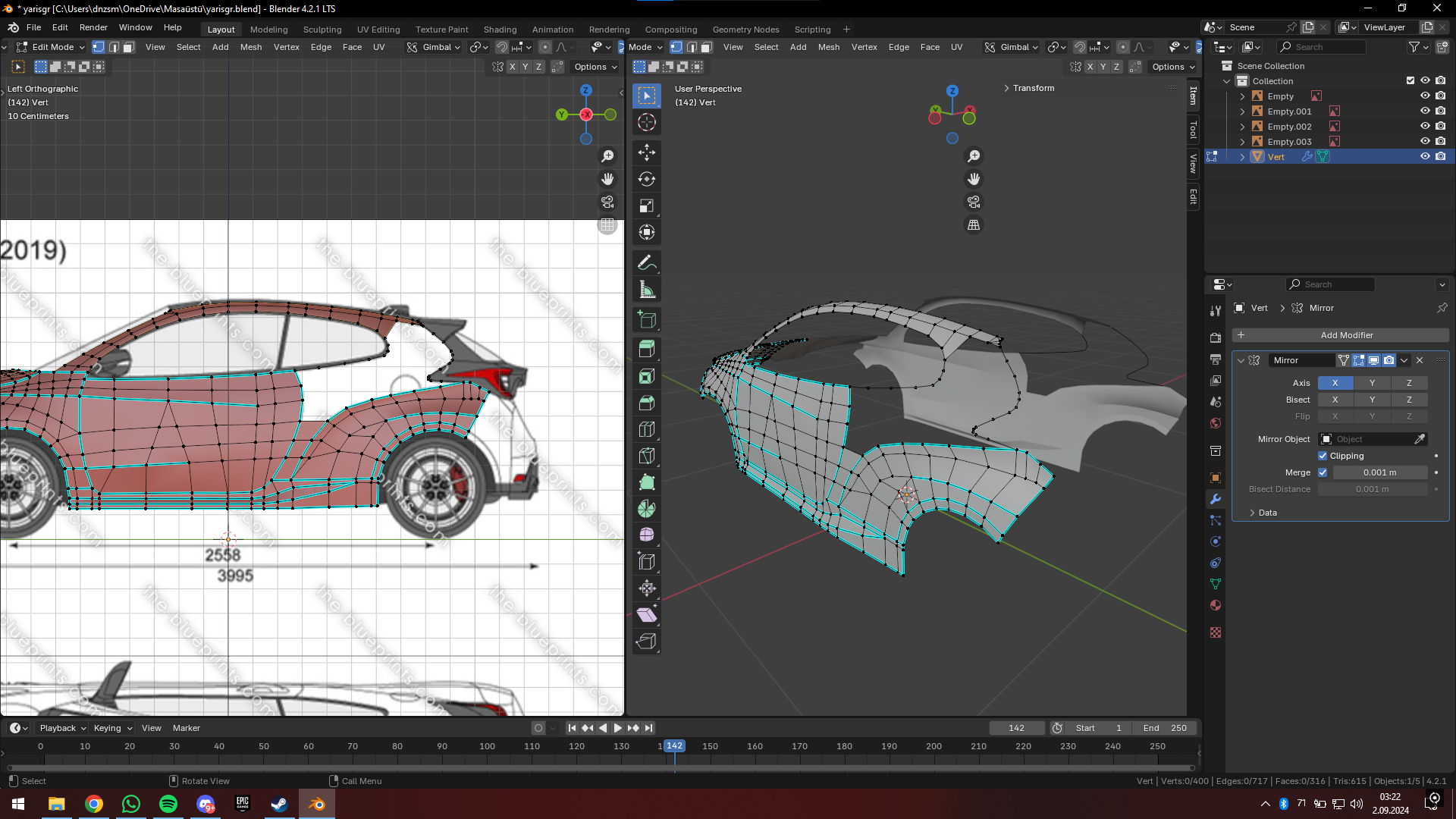Image resolution: width=1456 pixels, height=819 pixels.
Task: Select the Move tool in toolbar
Action: (647, 152)
